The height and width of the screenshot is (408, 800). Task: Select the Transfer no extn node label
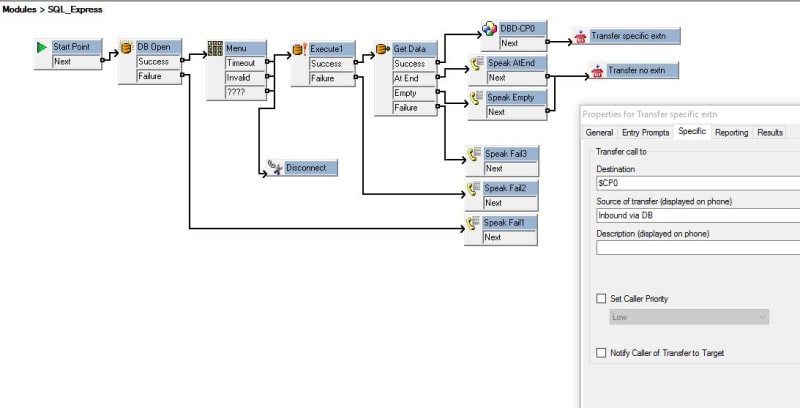(x=642, y=70)
